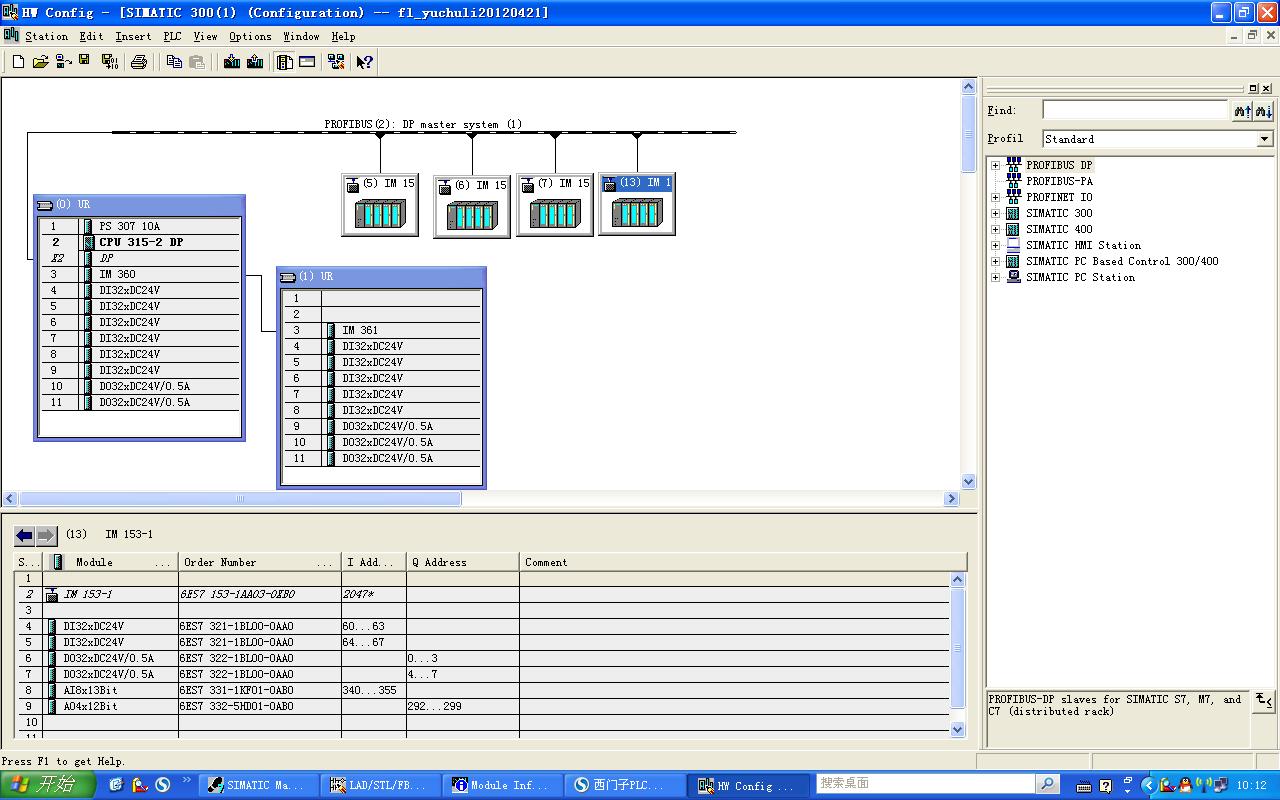
Task: Select DP slave station (13) IM 1
Action: coord(637,205)
